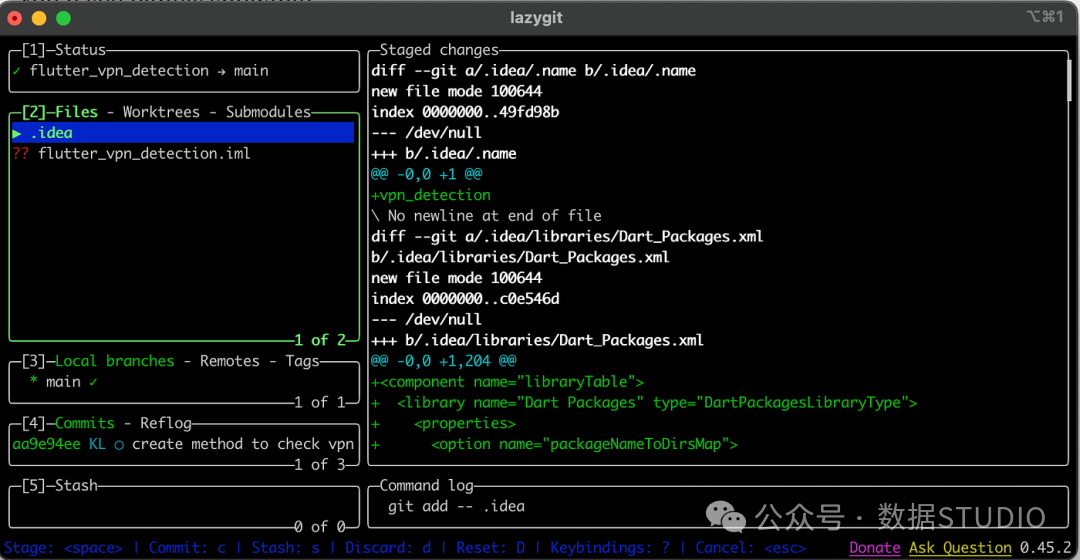The height and width of the screenshot is (560, 1080).
Task: Switch to the Remotes tab
Action: coord(229,361)
